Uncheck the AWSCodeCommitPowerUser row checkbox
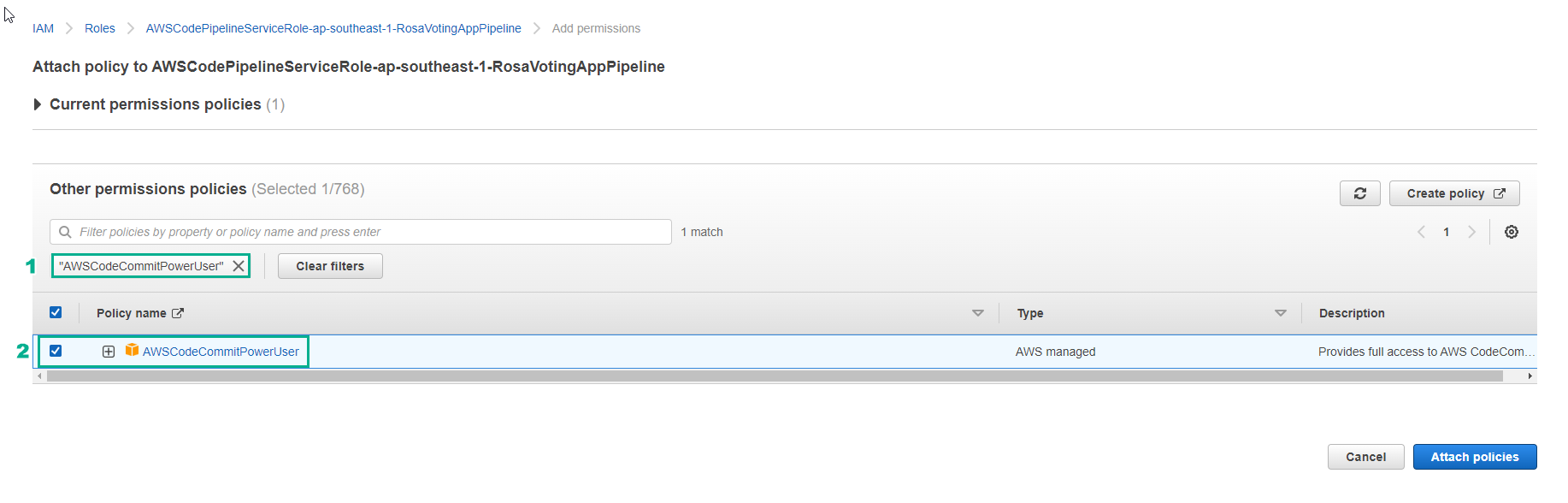Viewport: 1568px width, 503px height. click(x=56, y=351)
